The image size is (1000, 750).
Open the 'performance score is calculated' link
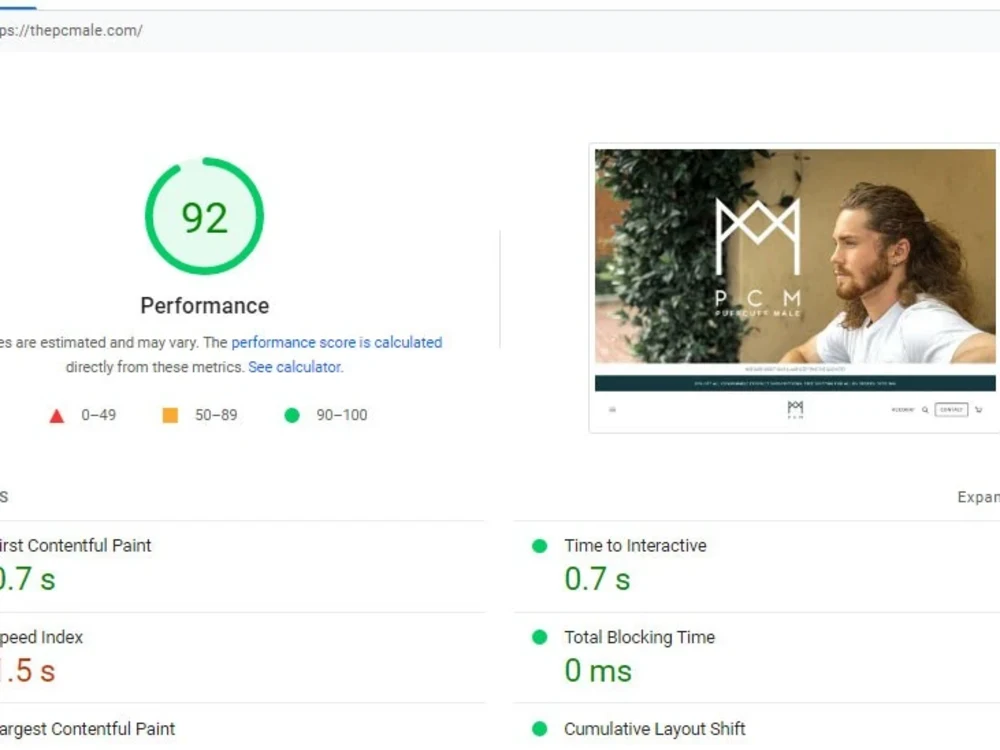[x=336, y=342]
